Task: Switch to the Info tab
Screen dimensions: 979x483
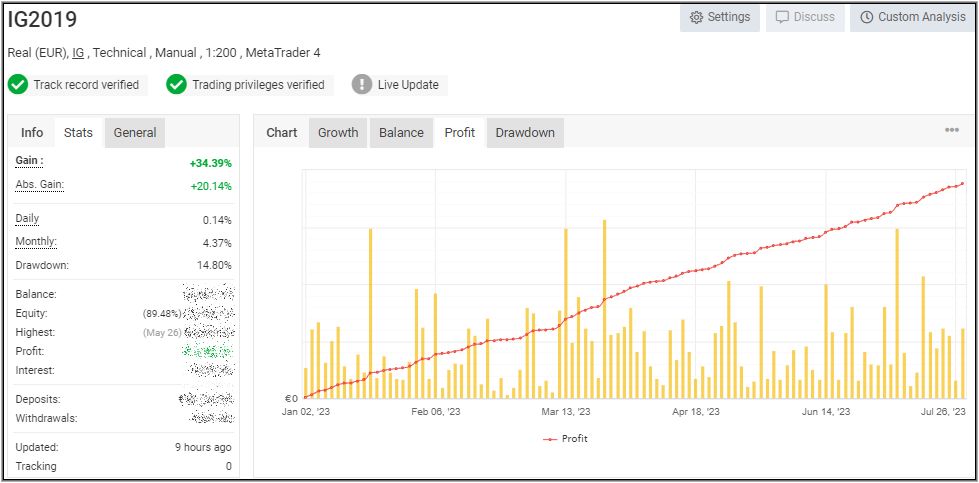Action: (x=32, y=133)
